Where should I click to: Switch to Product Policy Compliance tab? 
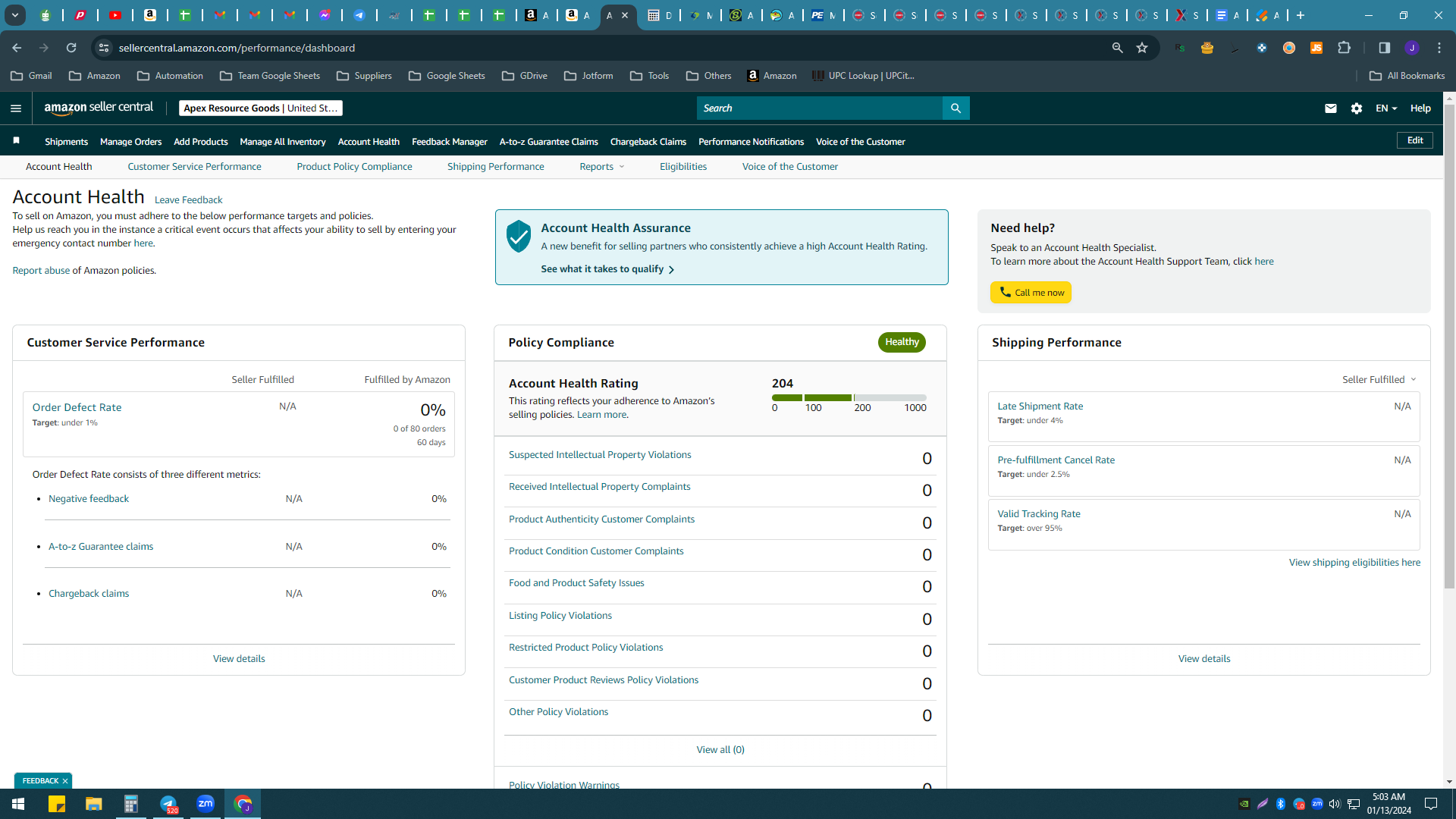click(354, 167)
